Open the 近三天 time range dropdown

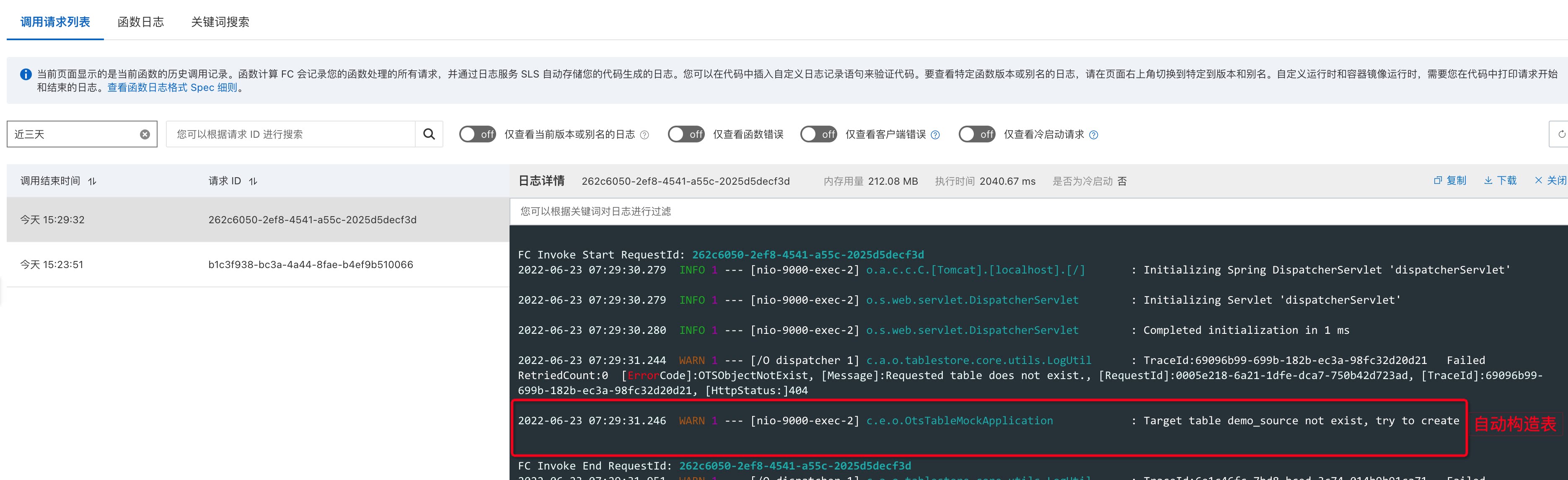tap(73, 134)
